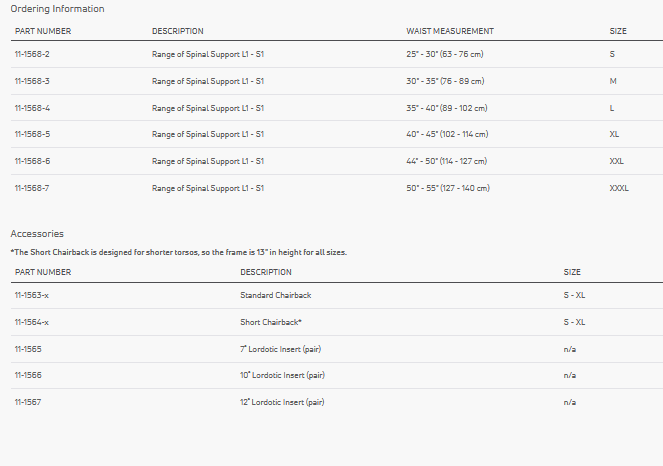Select accessory part number 11-1563-x

32,296
